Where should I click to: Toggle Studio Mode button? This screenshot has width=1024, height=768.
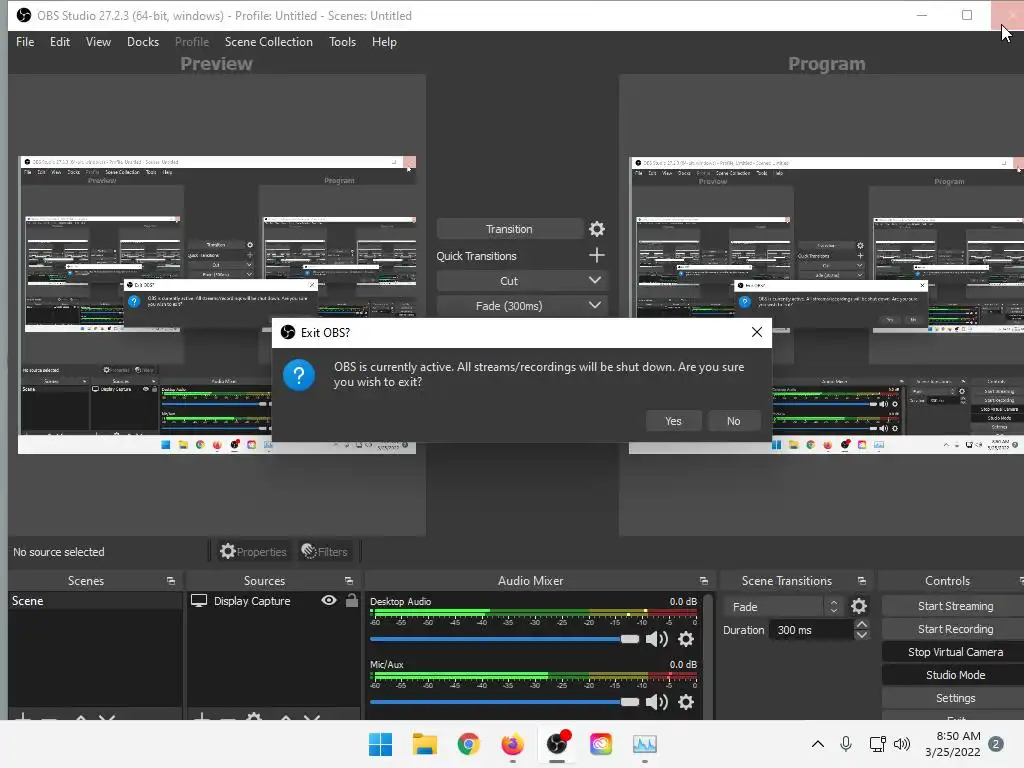(955, 675)
